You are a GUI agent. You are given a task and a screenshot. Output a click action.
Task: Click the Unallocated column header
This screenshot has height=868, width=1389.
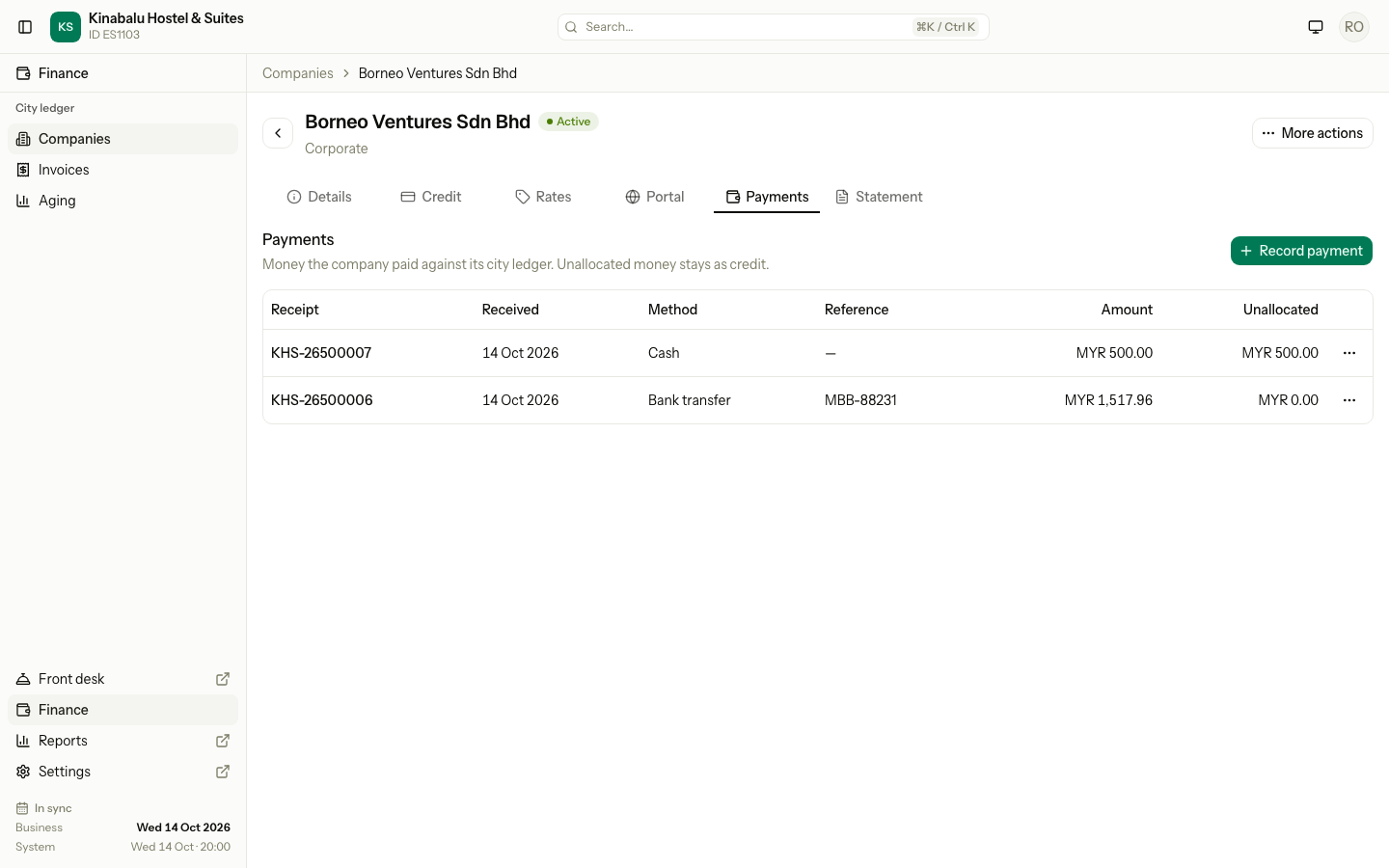click(x=1281, y=310)
